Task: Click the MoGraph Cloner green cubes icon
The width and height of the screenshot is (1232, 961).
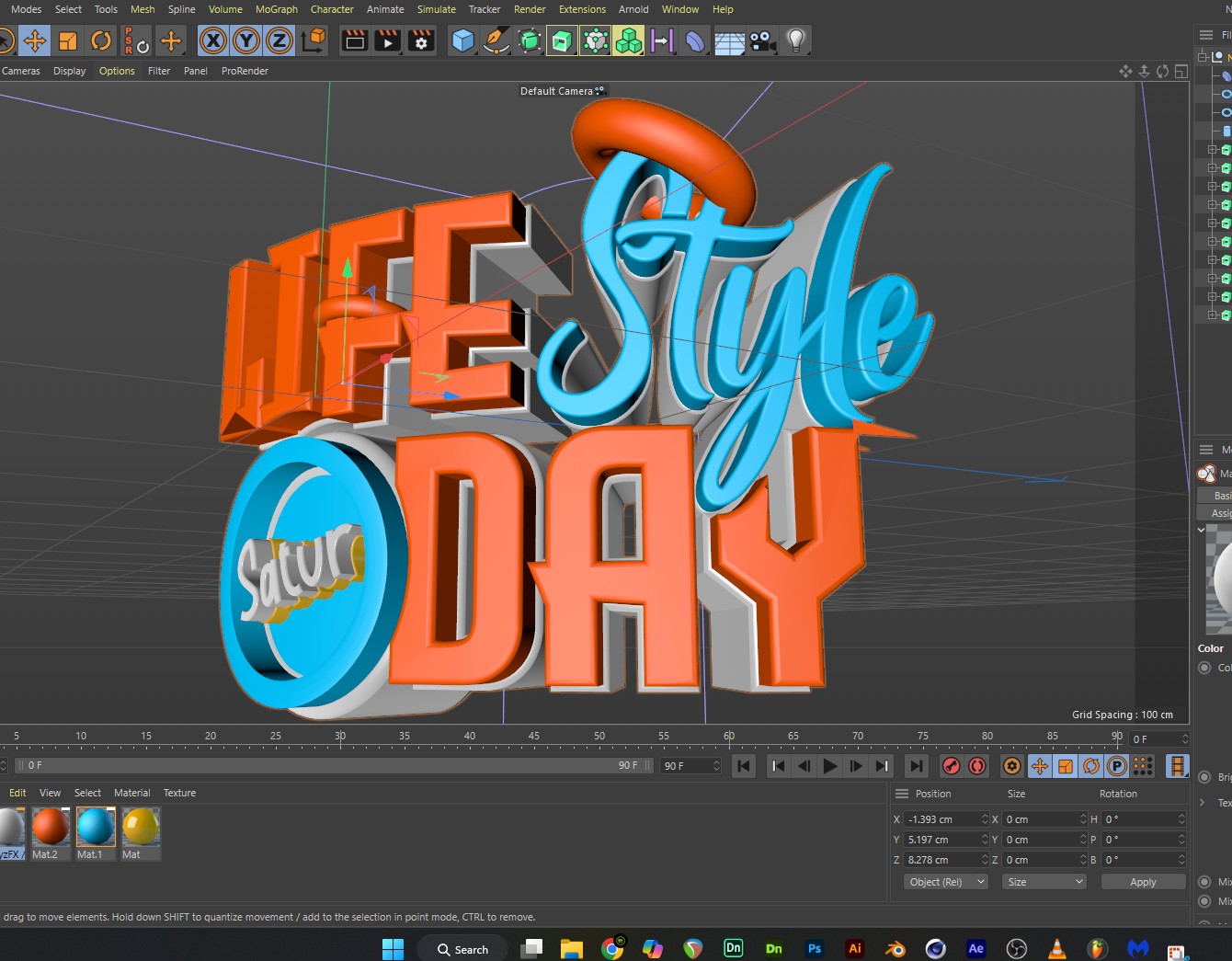Action: point(629,40)
